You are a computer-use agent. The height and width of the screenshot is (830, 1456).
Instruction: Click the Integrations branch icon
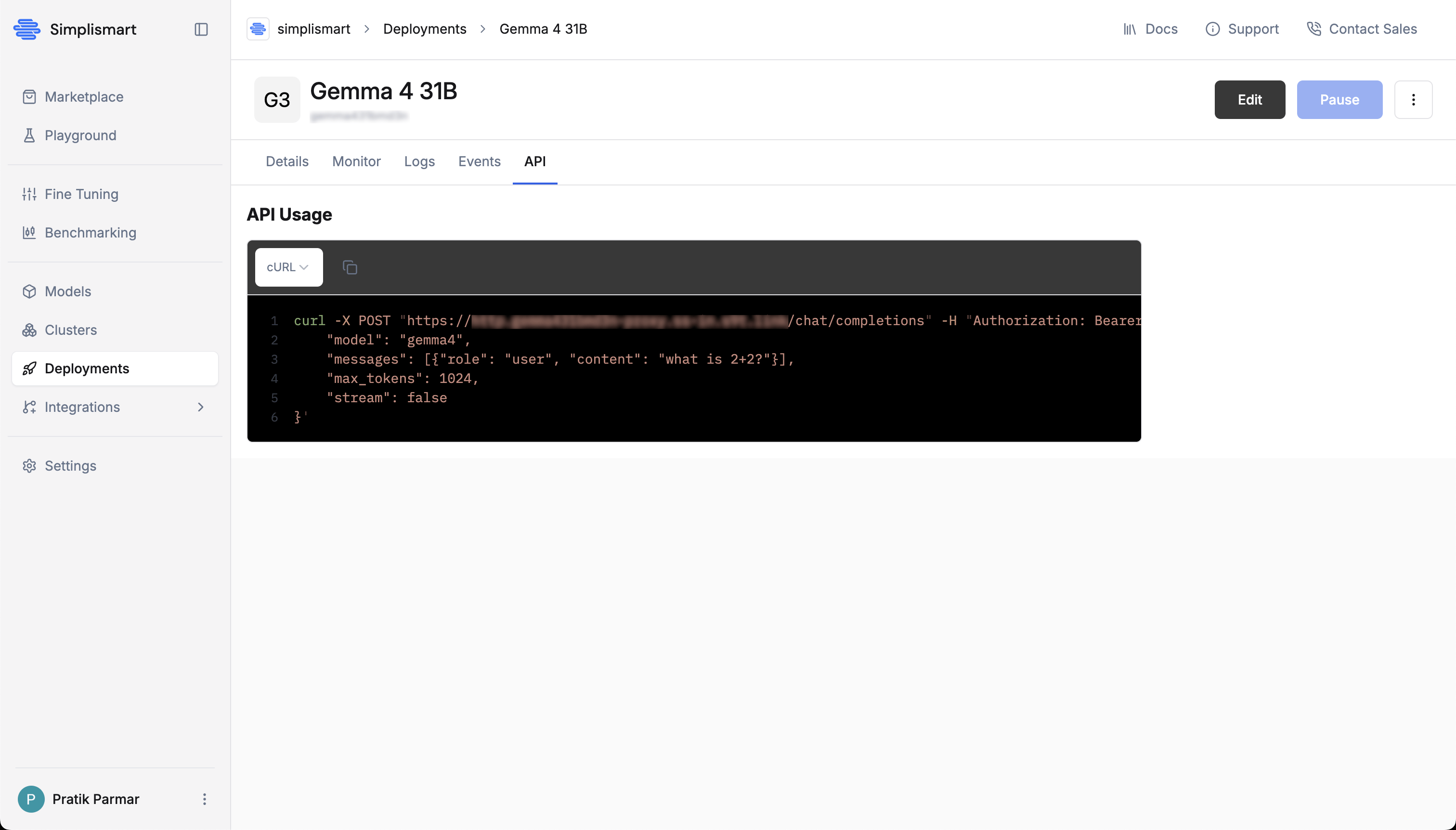[x=29, y=407]
